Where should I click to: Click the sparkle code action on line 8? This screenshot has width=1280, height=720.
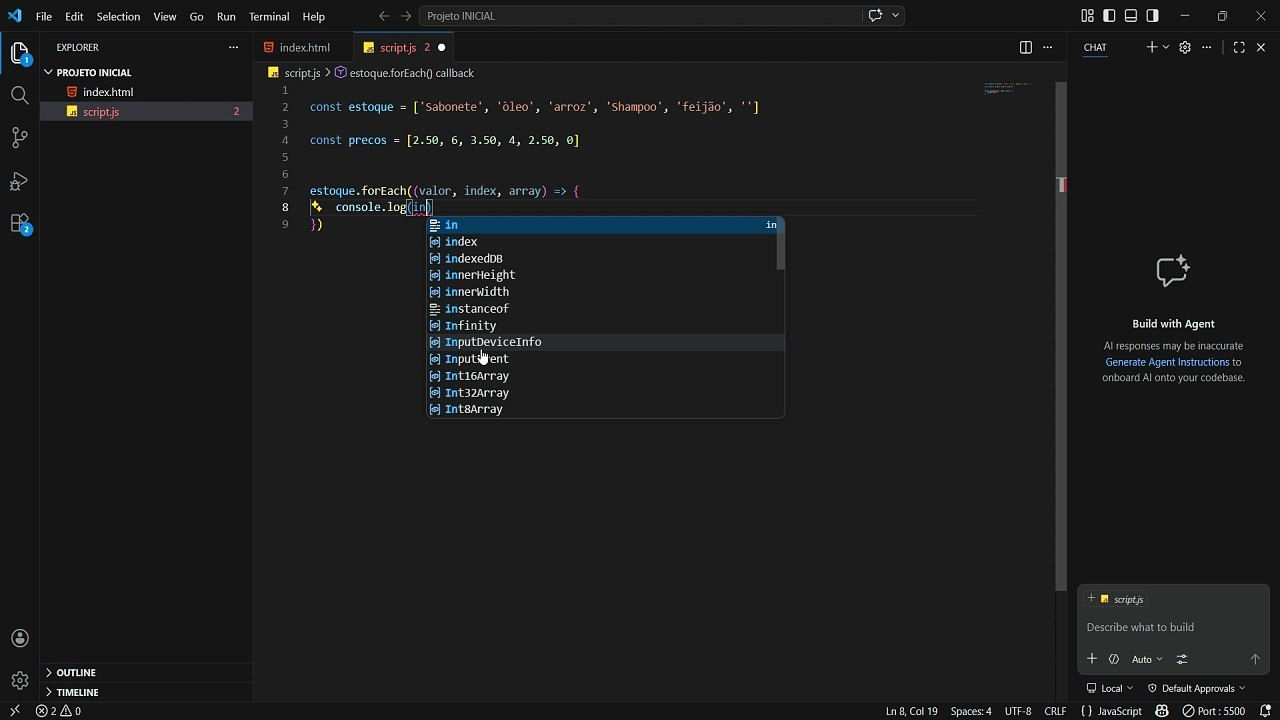(316, 207)
